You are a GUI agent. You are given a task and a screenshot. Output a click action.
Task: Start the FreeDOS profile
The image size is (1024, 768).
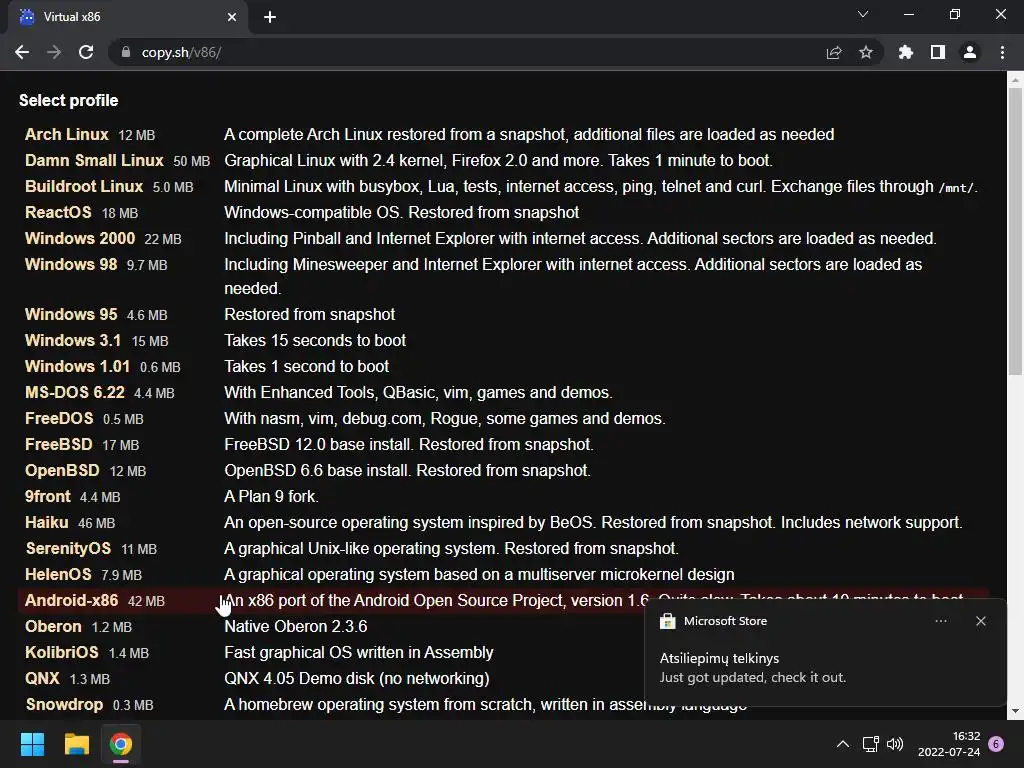(59, 419)
